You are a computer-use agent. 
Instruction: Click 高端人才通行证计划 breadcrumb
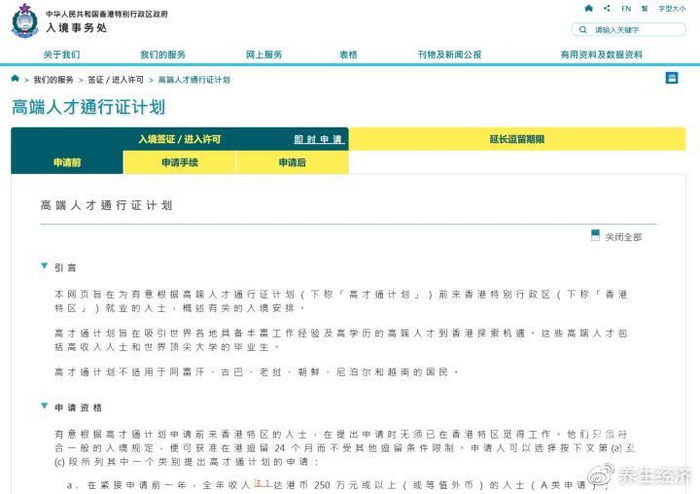point(194,80)
